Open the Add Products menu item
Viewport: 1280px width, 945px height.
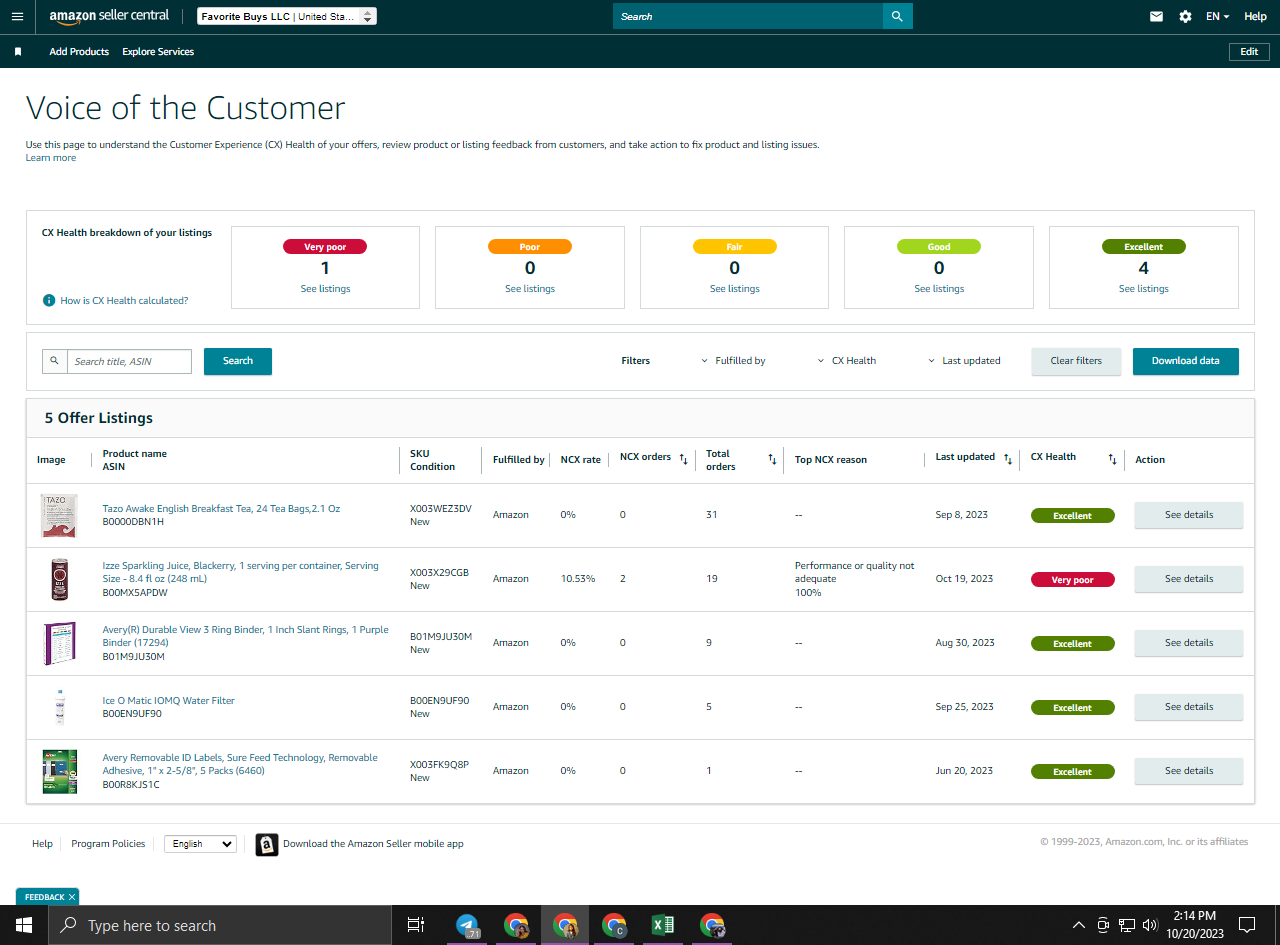79,52
